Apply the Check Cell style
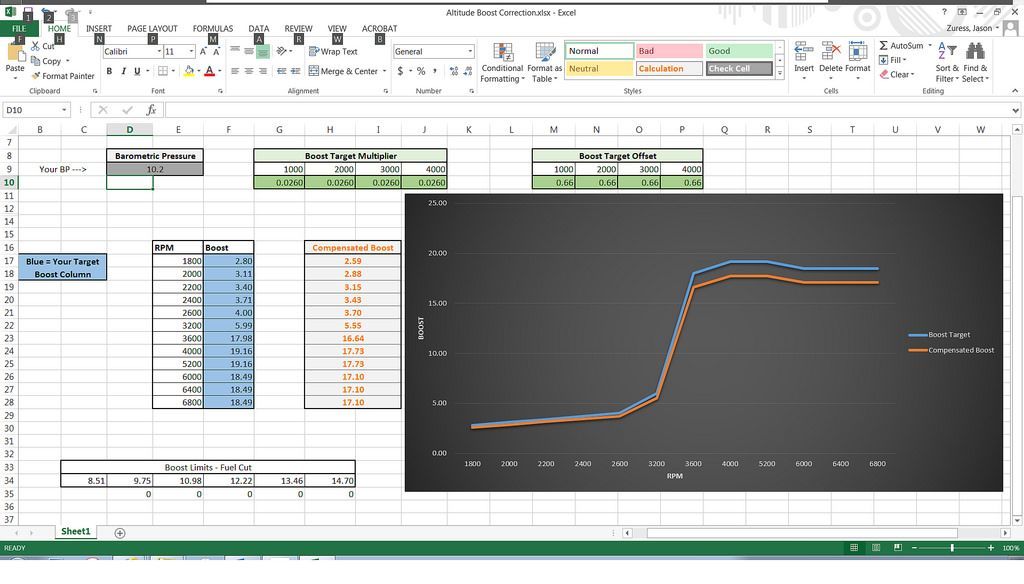 739,69
